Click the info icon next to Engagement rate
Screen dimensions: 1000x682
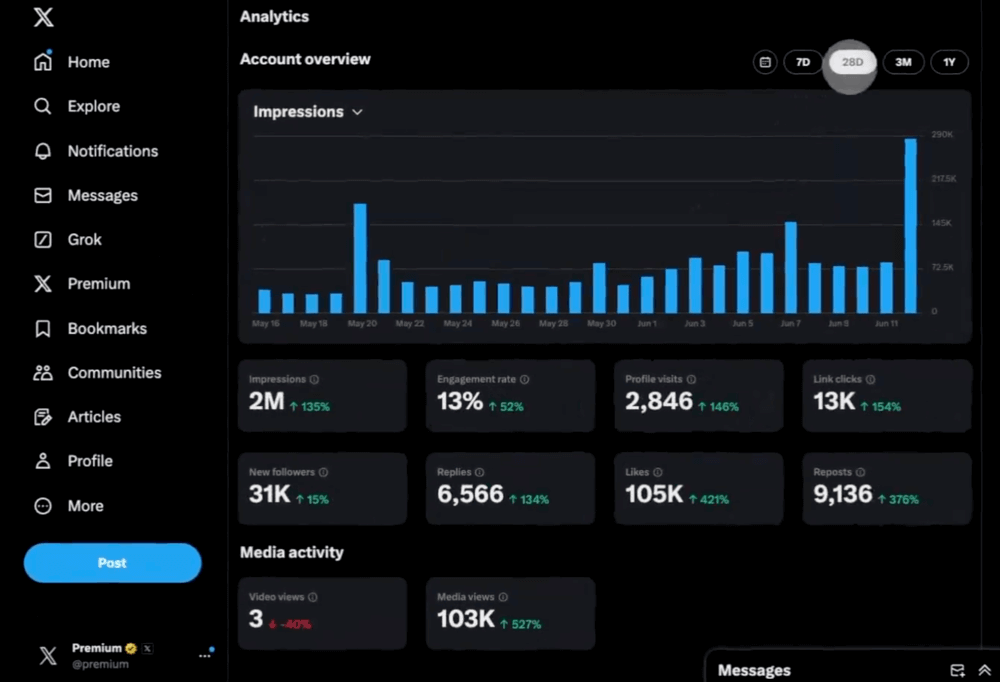click(525, 380)
